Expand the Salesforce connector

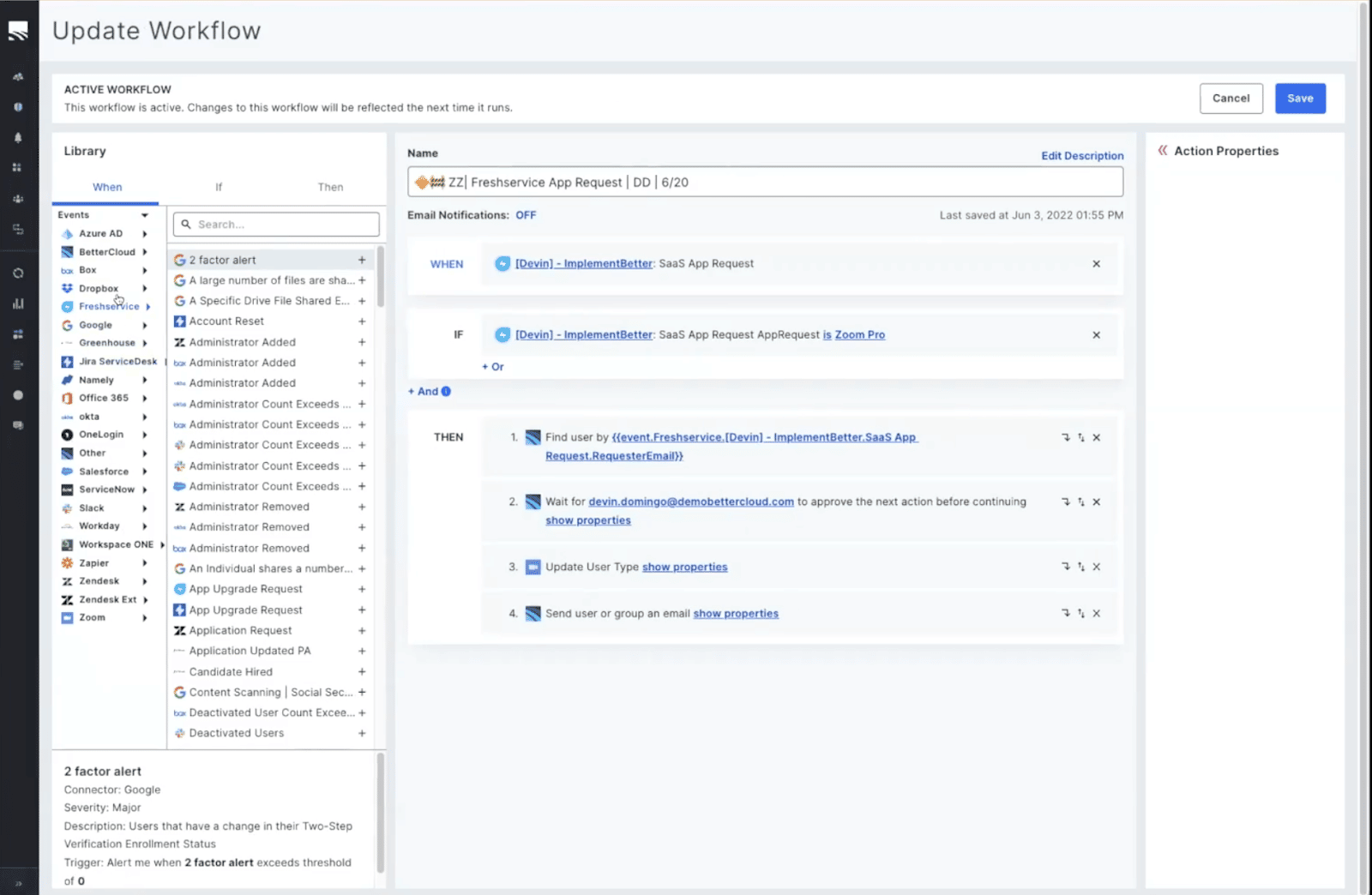coord(145,472)
